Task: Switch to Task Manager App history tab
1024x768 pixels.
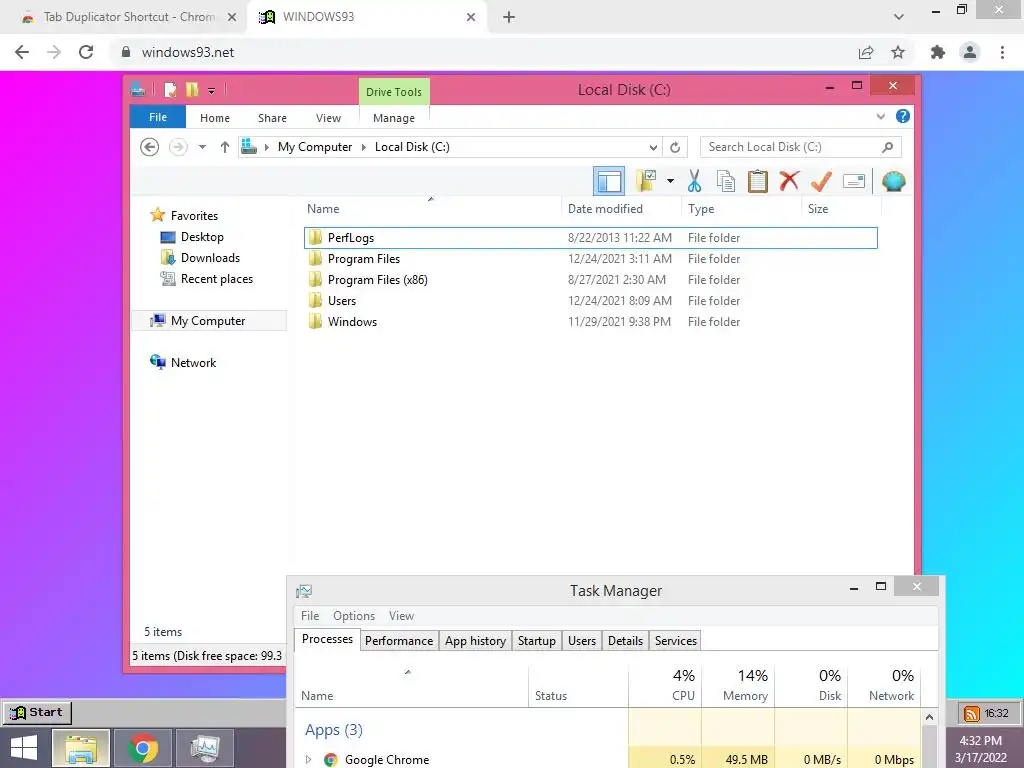Action: pos(475,641)
